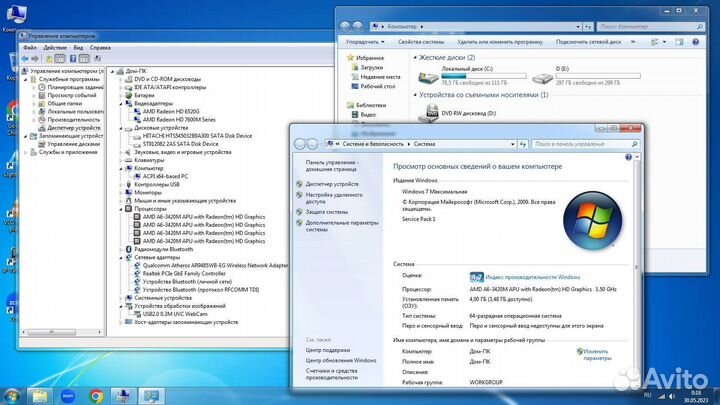Click the help icon in System window
The width and height of the screenshot is (720, 405).
pos(628,157)
